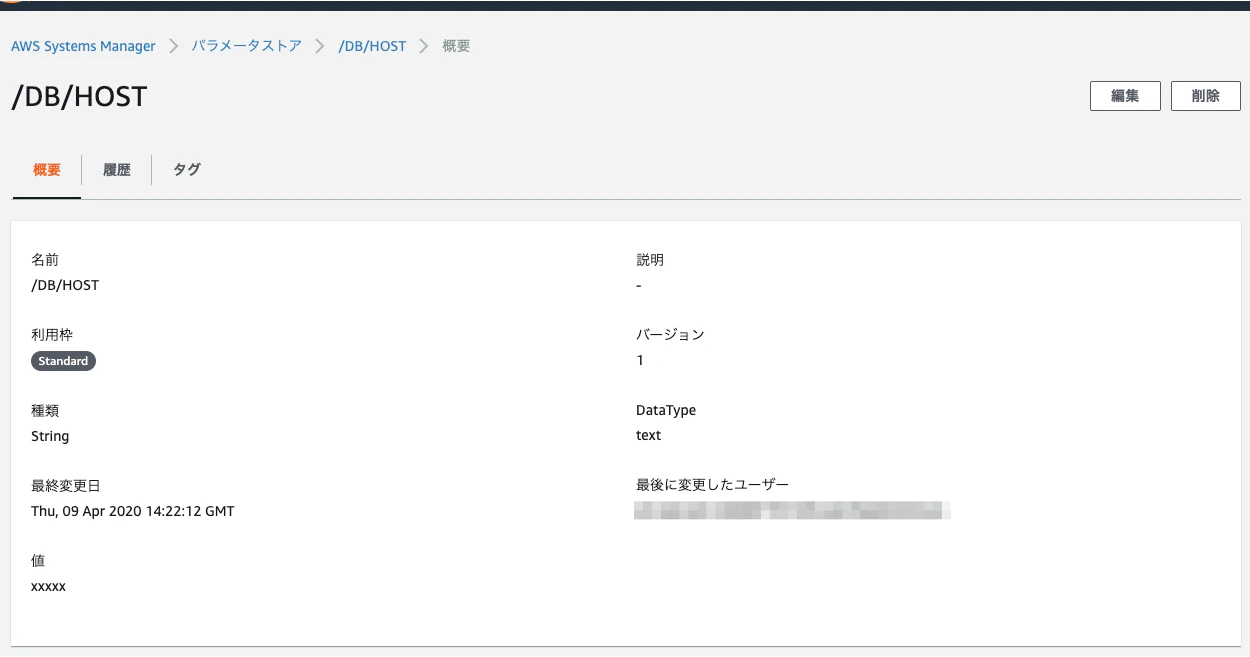Click the 削除 delete button
1250x657 pixels.
click(1205, 95)
